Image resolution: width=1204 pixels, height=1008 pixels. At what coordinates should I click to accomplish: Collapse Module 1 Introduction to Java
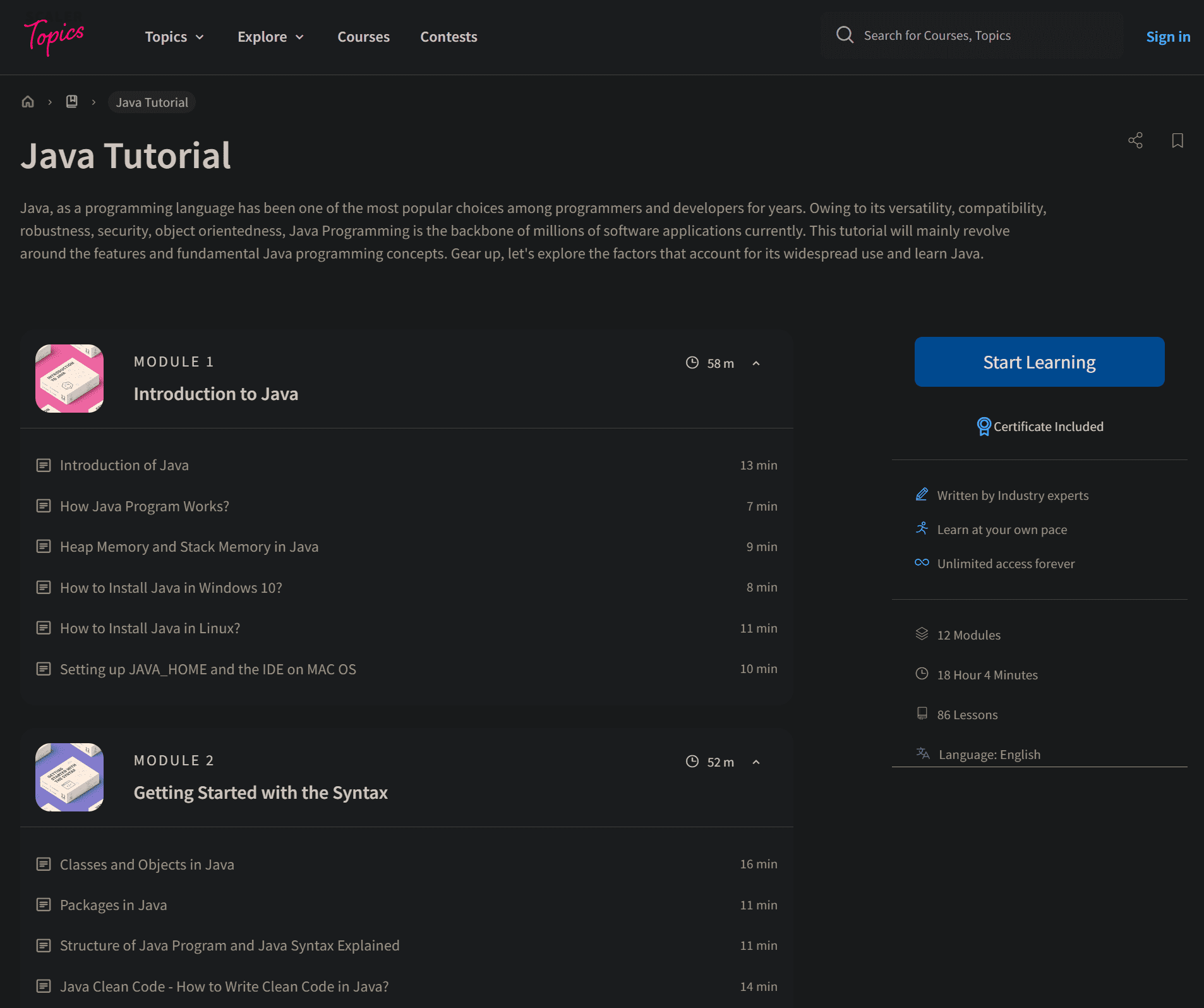click(x=756, y=363)
